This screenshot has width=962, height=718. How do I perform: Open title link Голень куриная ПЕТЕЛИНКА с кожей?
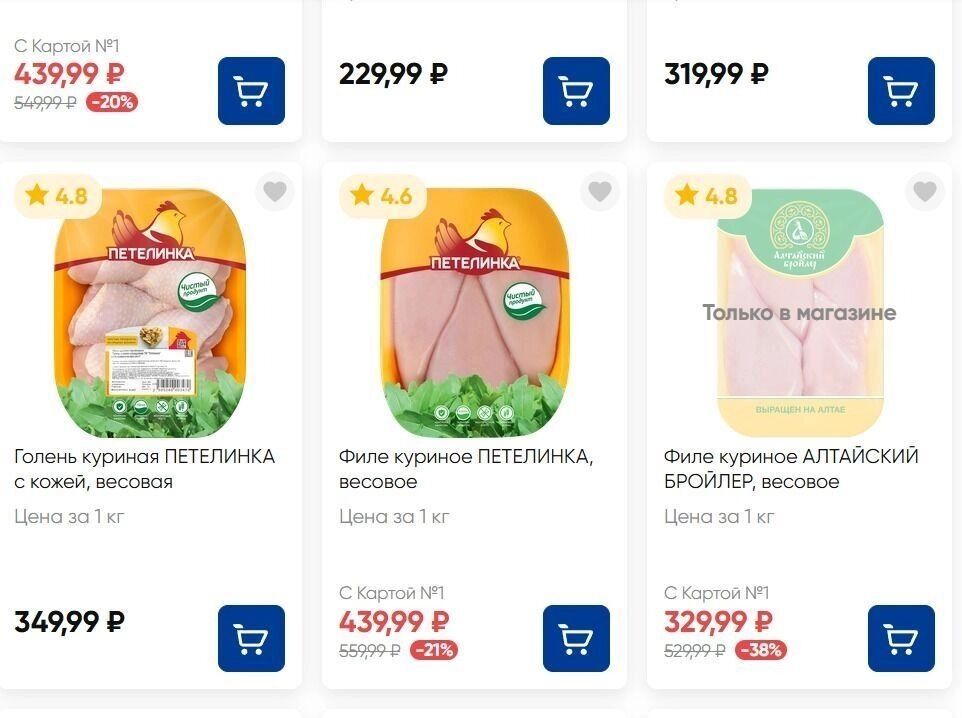(x=144, y=469)
